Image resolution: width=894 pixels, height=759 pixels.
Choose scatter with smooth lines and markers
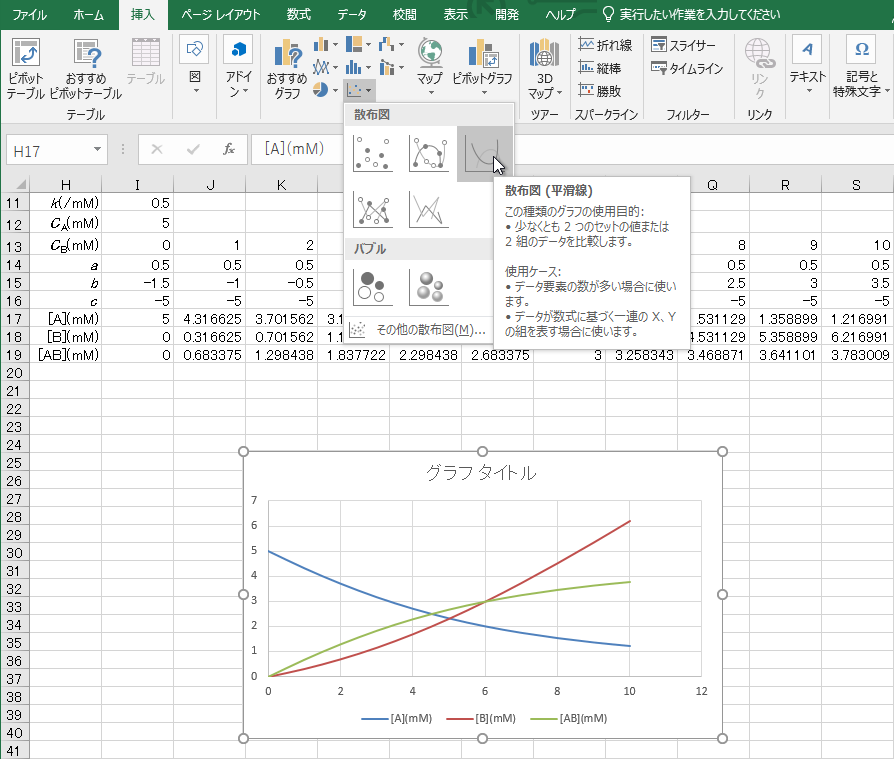[428, 153]
